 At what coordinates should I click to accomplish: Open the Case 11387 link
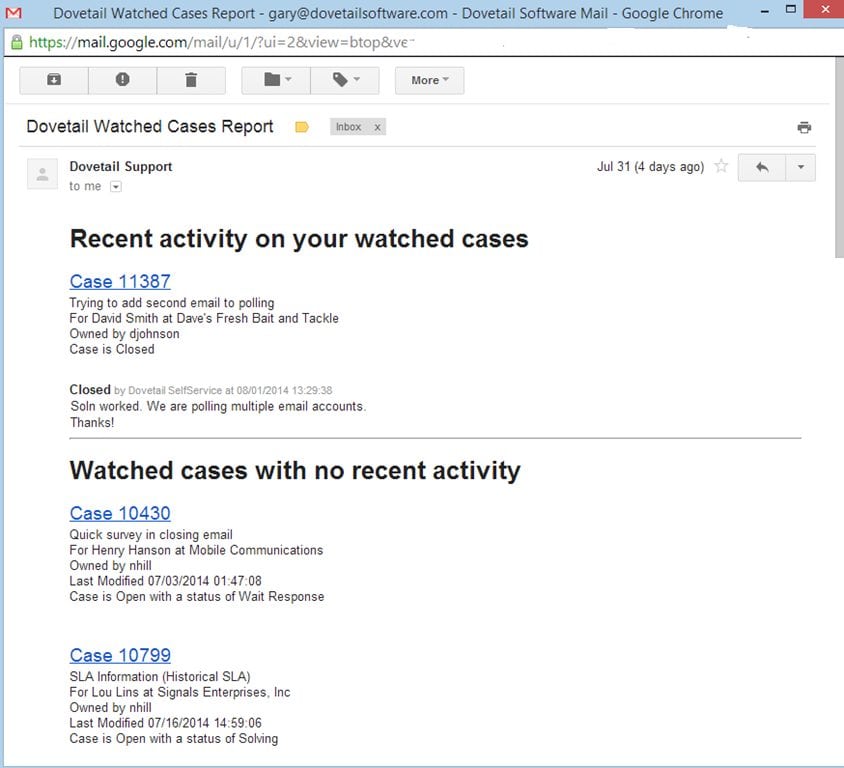pos(120,281)
